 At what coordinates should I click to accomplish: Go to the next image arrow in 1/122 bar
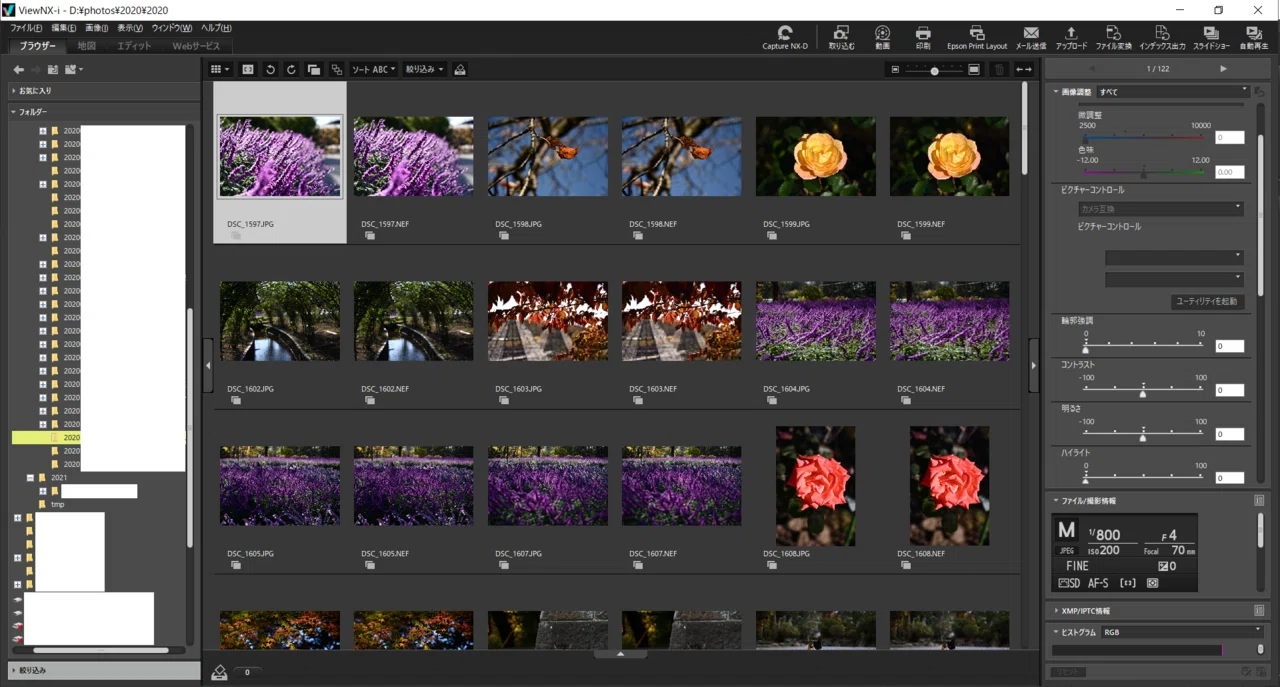[1223, 69]
